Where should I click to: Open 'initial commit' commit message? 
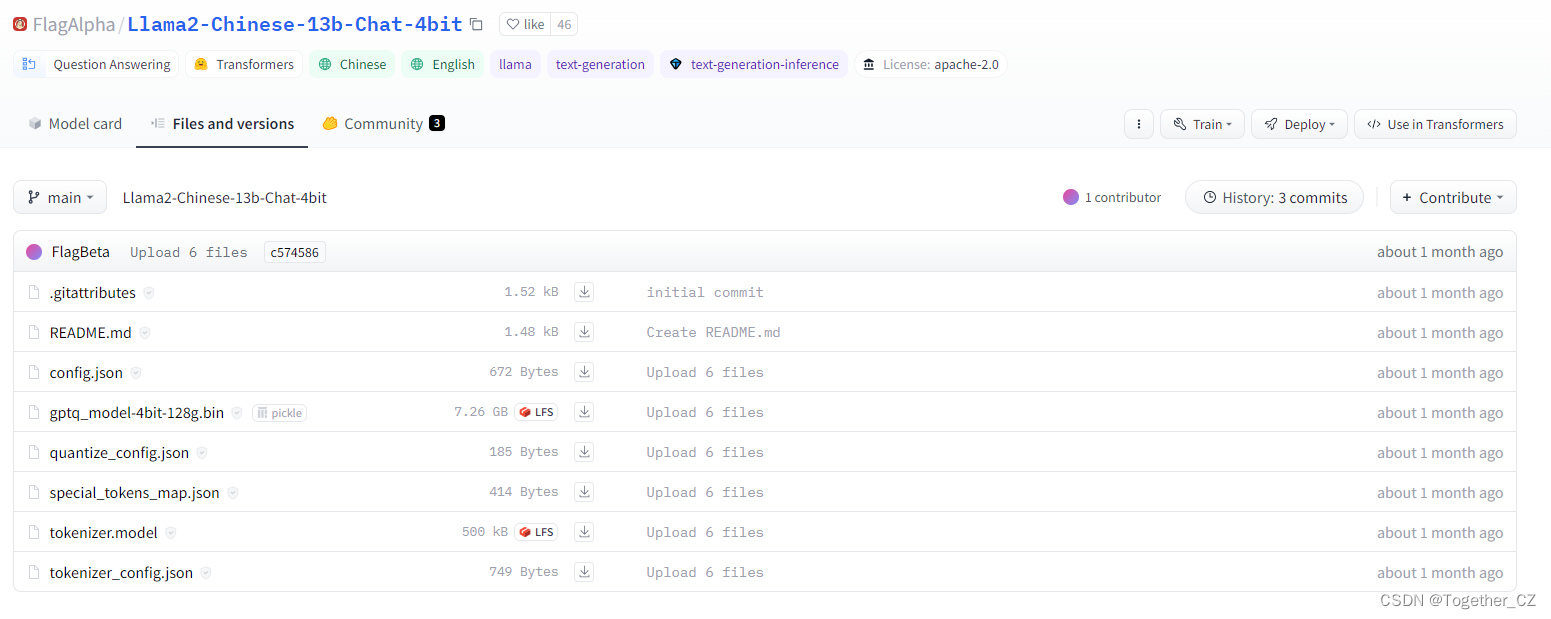pos(705,292)
